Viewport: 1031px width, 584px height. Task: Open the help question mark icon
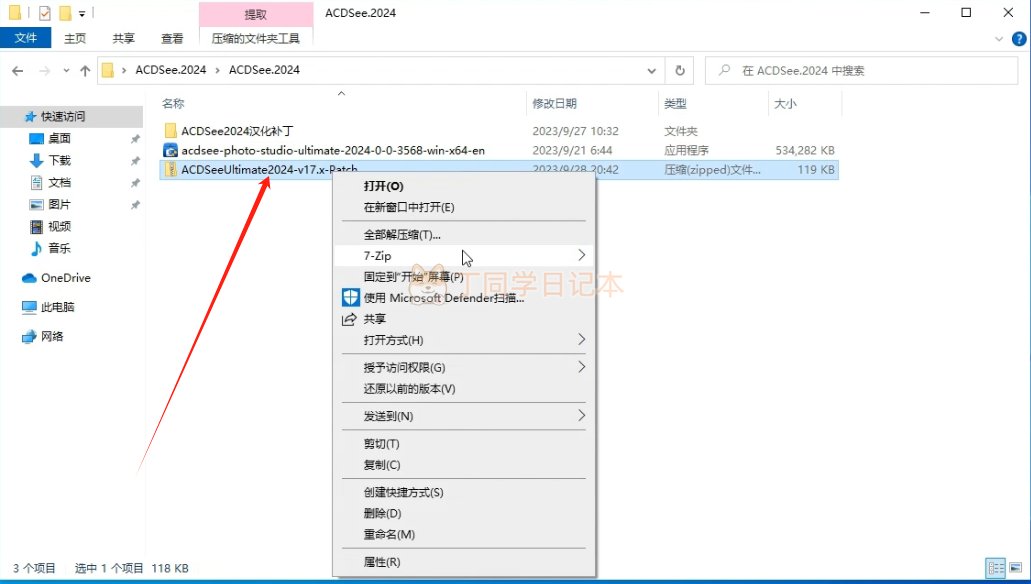pos(1019,39)
